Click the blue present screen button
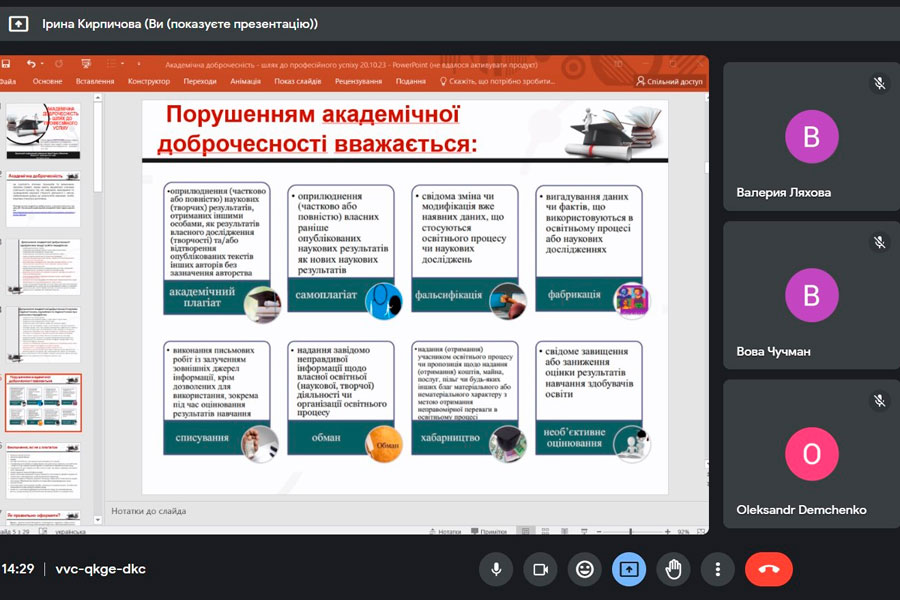The height and width of the screenshot is (600, 900). [x=629, y=569]
